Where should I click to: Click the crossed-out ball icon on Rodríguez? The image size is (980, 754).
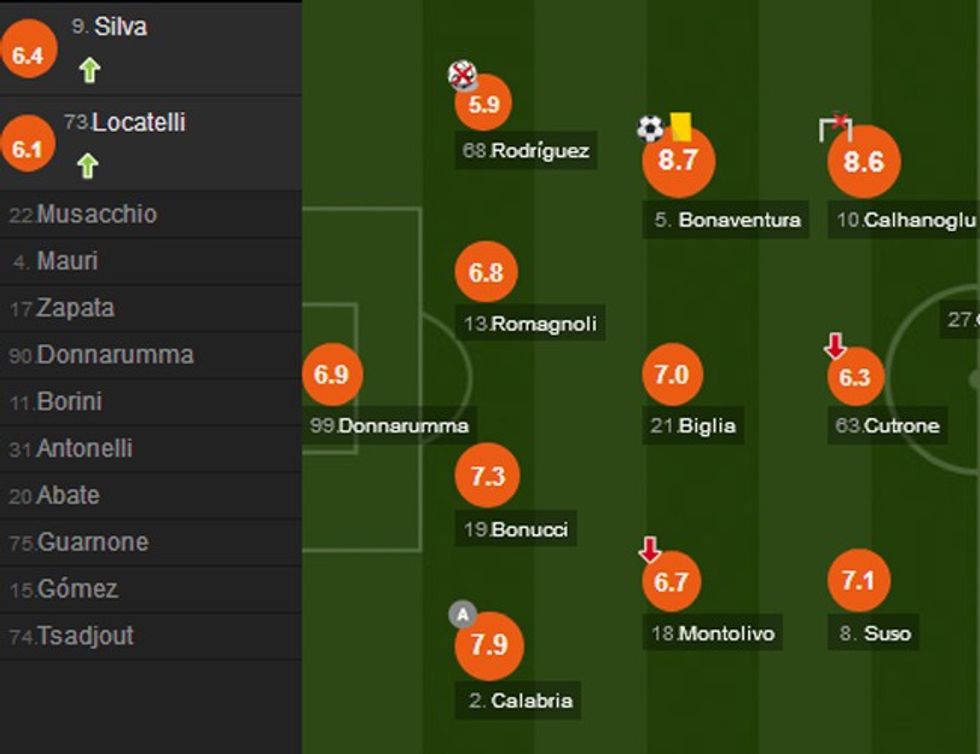[x=462, y=76]
